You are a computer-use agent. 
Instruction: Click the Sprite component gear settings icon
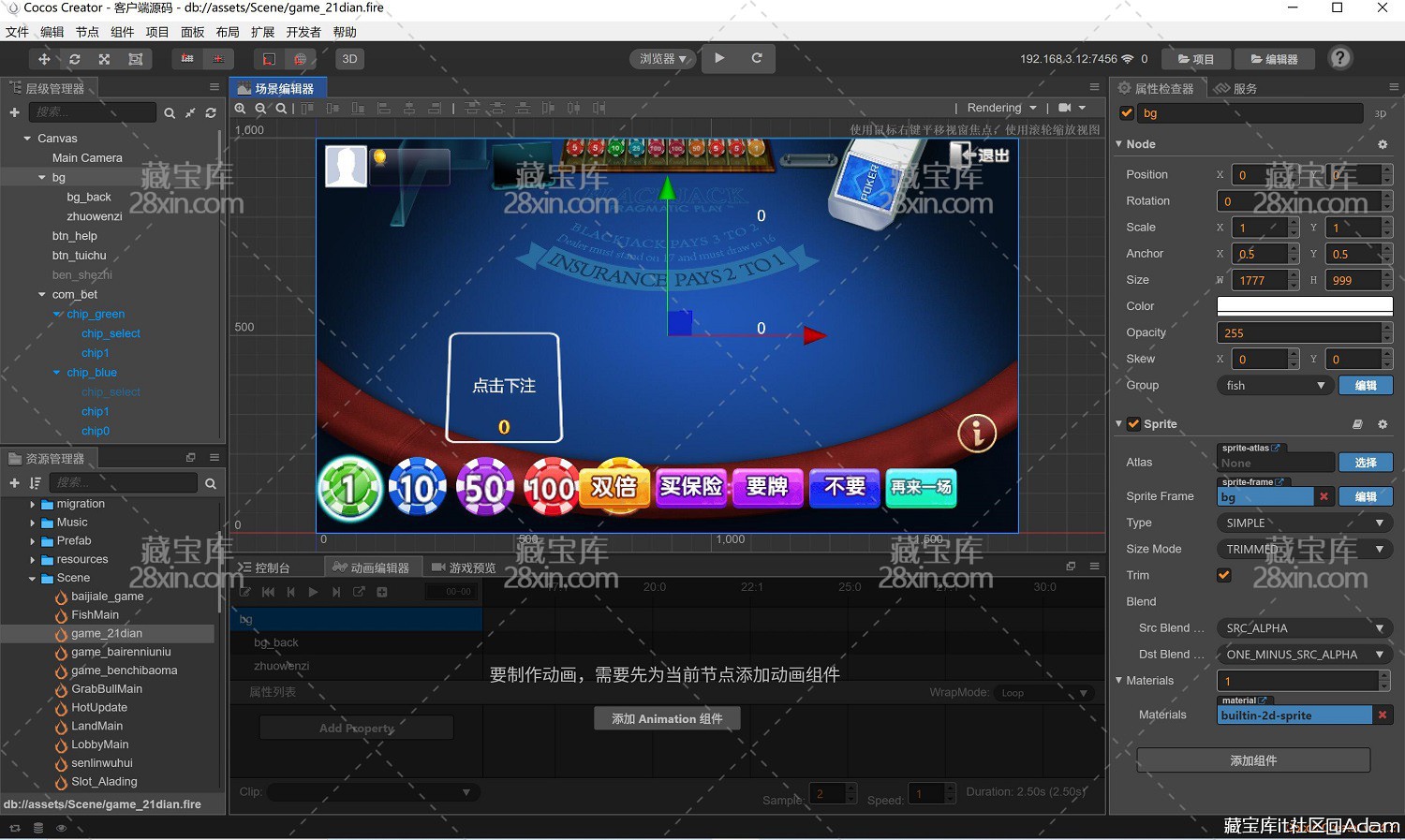(x=1383, y=424)
